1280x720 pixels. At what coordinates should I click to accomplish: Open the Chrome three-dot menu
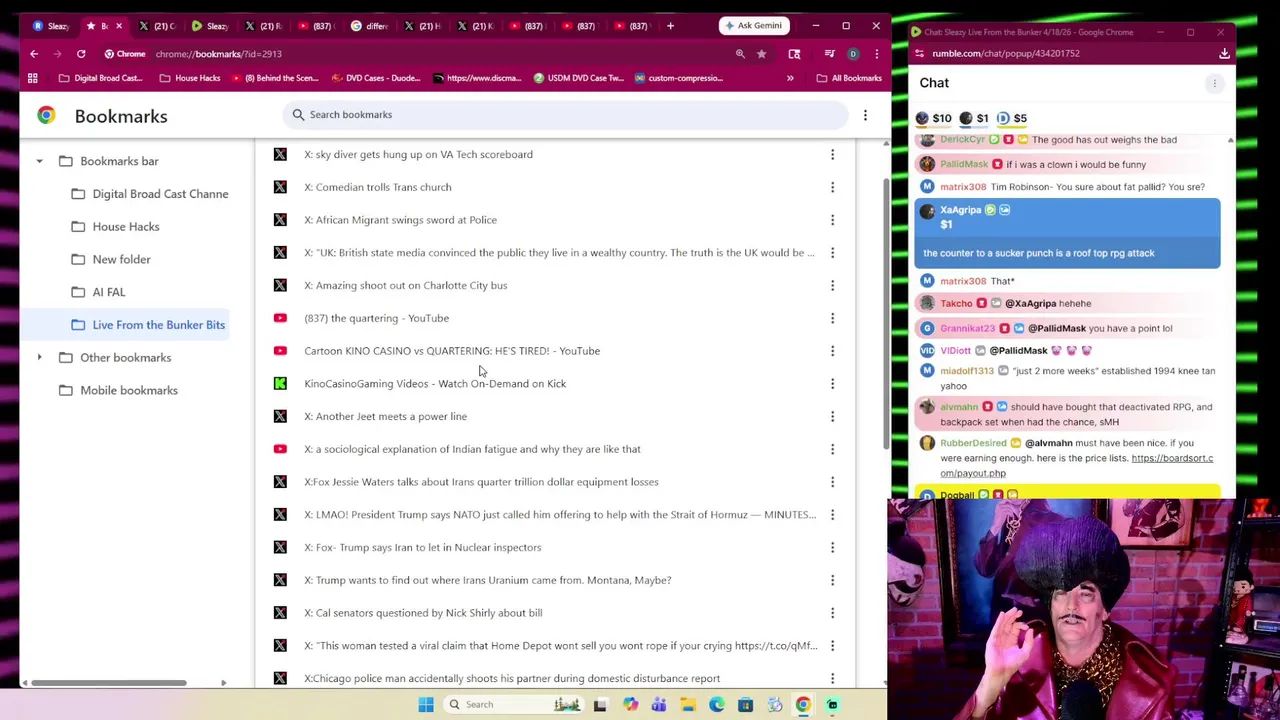[876, 54]
